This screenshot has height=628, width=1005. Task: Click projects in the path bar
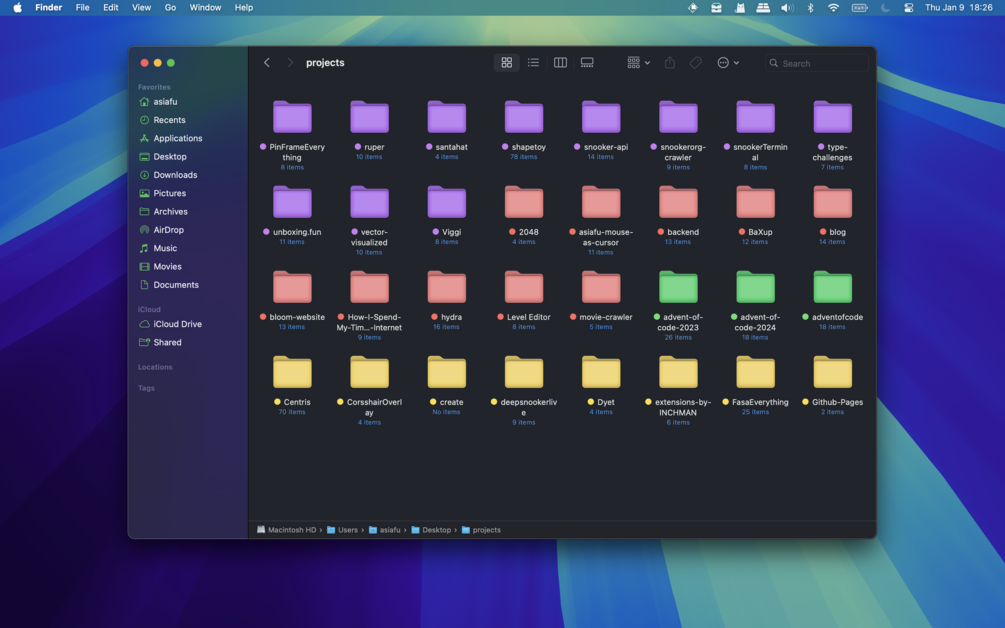tap(481, 530)
